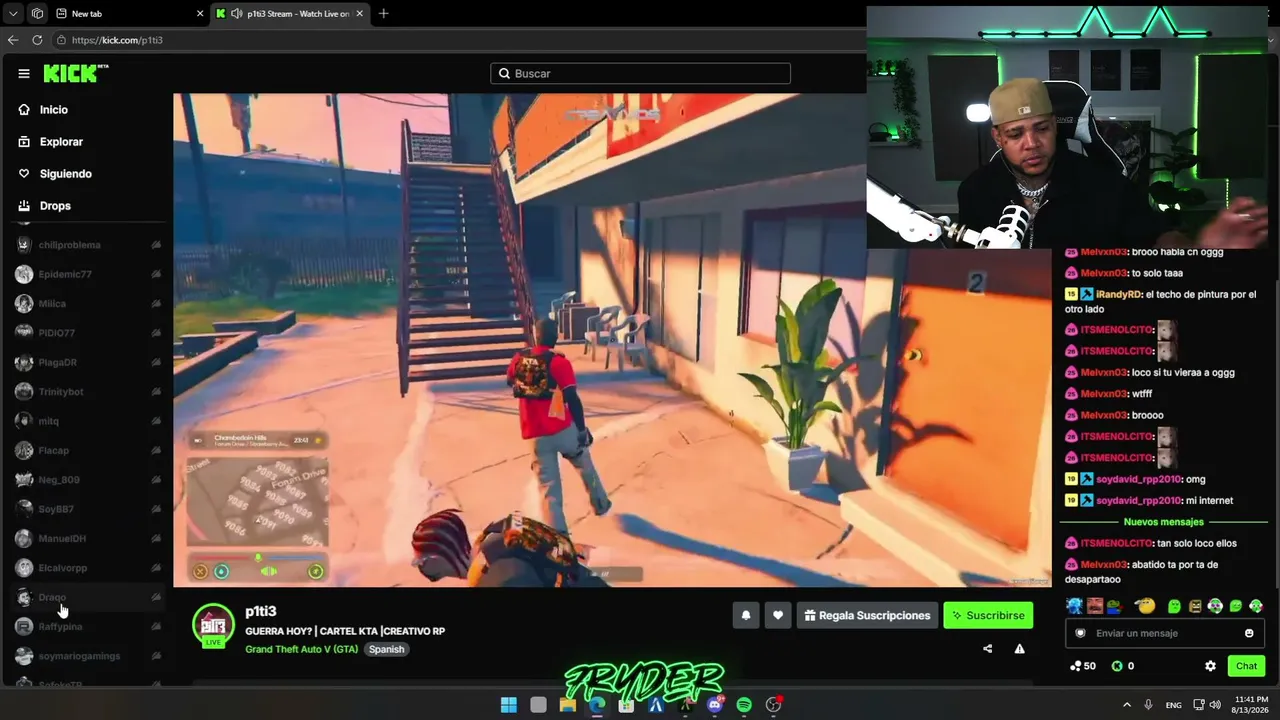Report the stream with the warning icon

(x=1019, y=649)
